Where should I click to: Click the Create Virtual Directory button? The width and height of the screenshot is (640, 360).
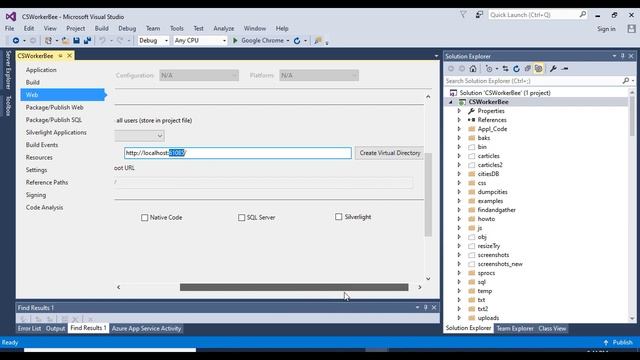(390, 153)
